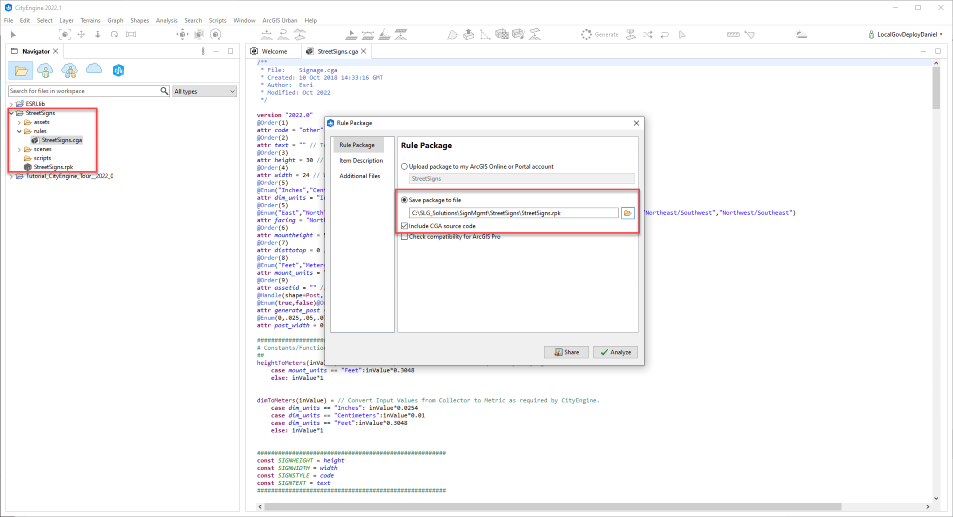The width and height of the screenshot is (953, 517).
Task: Open the plain cloud view in Navigator
Action: pos(94,69)
